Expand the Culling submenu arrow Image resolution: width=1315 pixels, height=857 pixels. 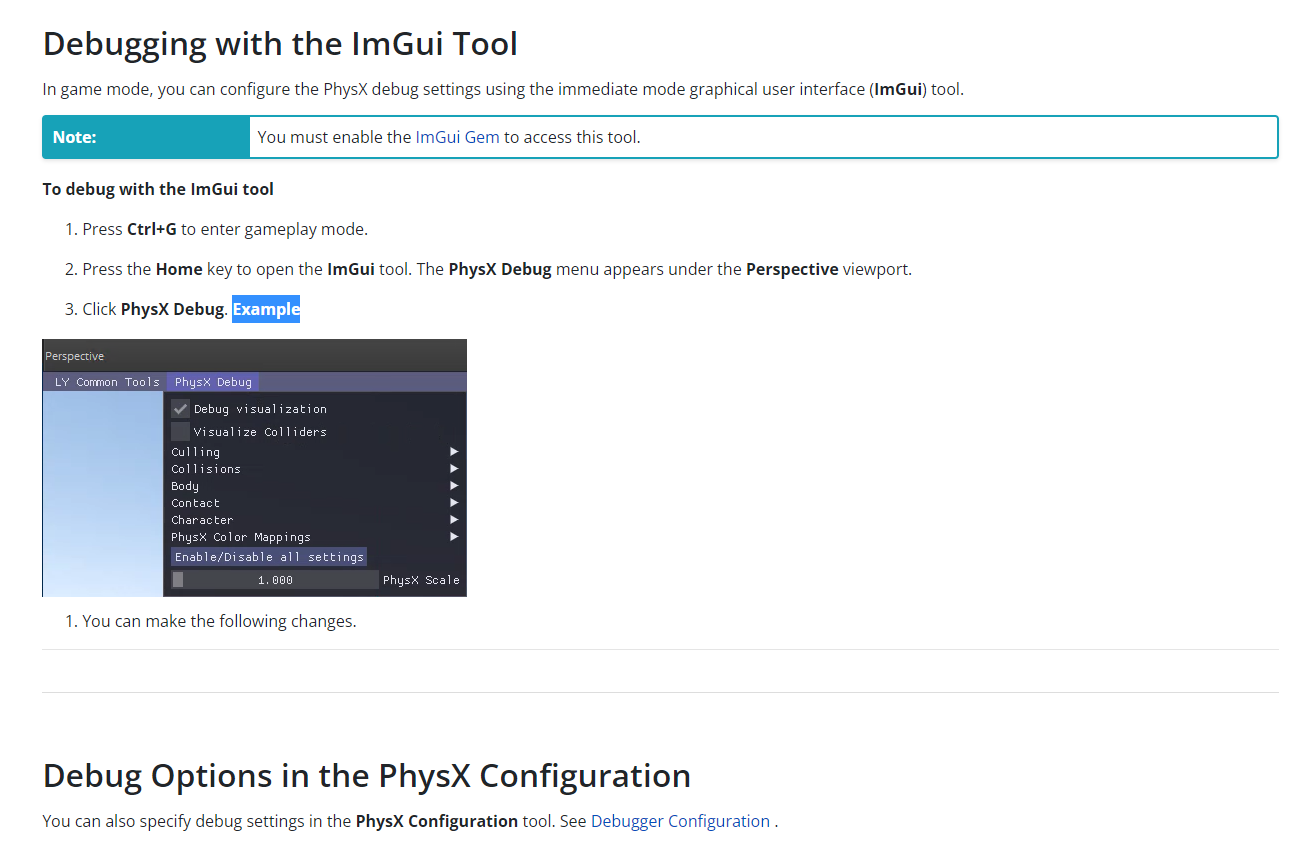[x=453, y=451]
